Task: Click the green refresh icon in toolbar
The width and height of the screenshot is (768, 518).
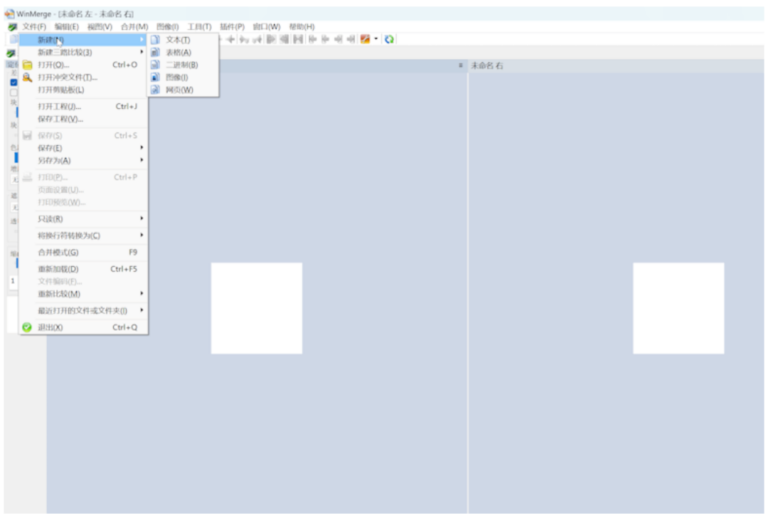Action: point(389,39)
